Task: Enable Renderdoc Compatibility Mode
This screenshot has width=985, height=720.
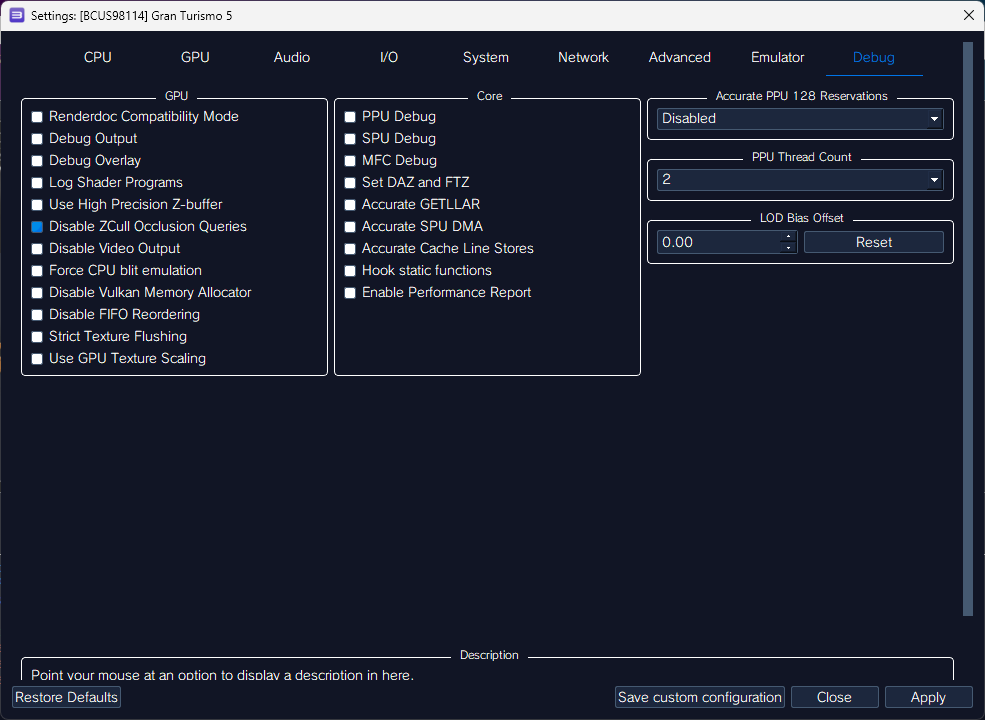Action: pyautogui.click(x=37, y=117)
